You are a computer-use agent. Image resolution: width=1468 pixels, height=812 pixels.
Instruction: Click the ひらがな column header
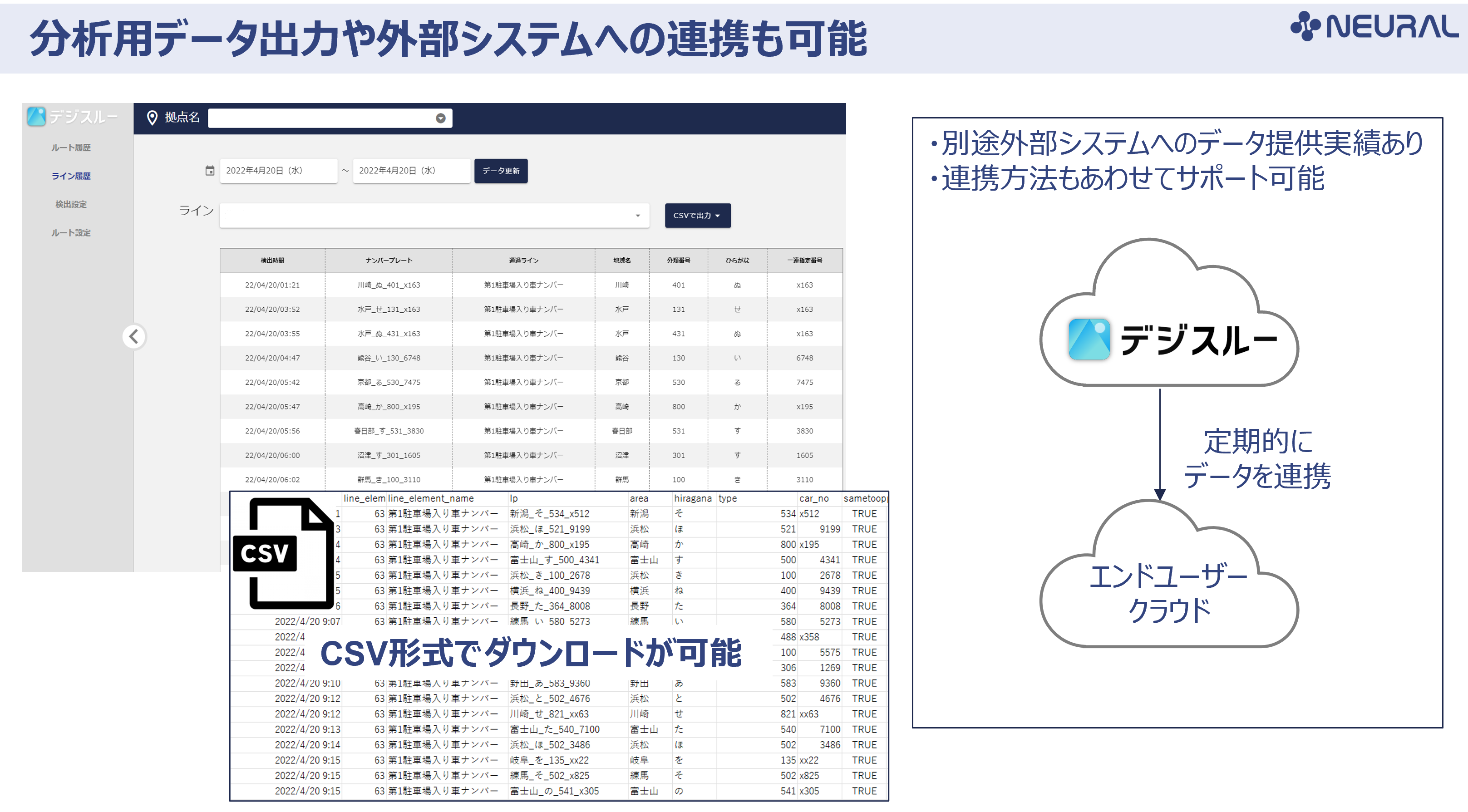tap(737, 261)
